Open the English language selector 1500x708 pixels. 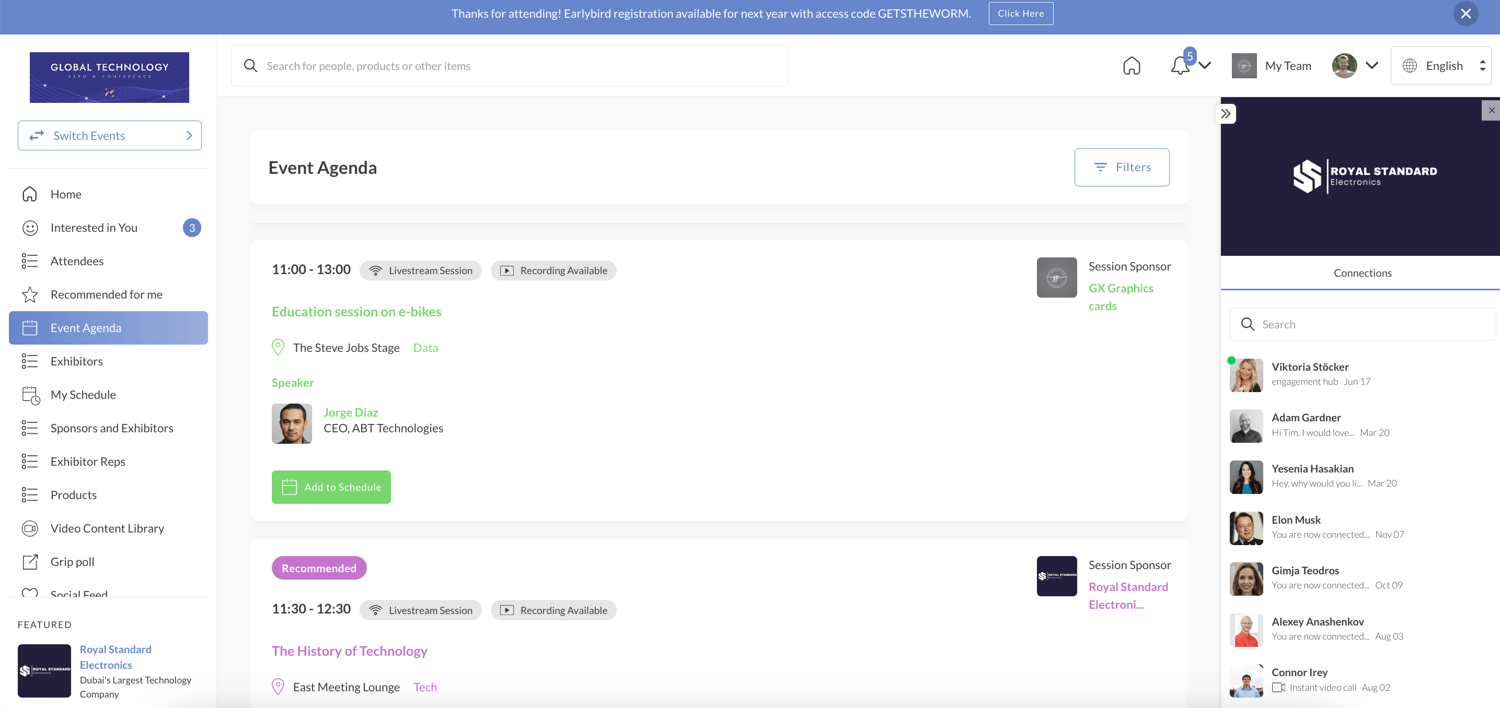(x=1442, y=65)
